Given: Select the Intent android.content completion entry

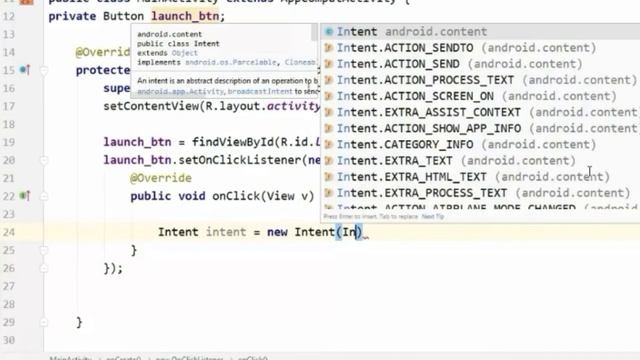Looking at the screenshot, I should click(480, 31).
